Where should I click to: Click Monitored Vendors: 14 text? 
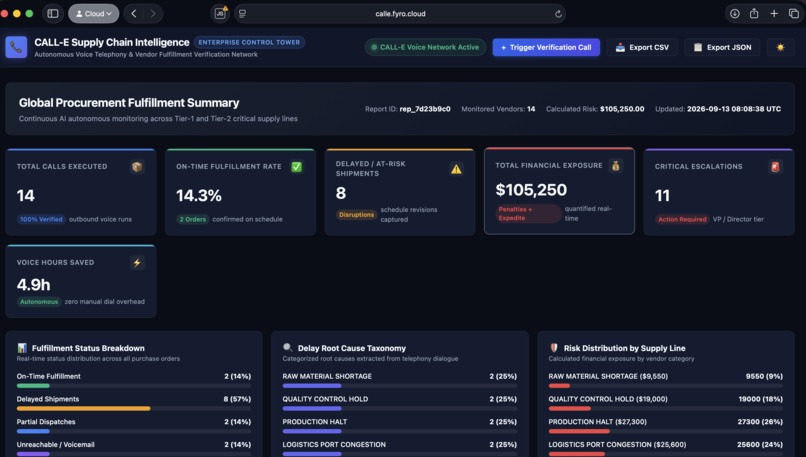pyautogui.click(x=498, y=109)
